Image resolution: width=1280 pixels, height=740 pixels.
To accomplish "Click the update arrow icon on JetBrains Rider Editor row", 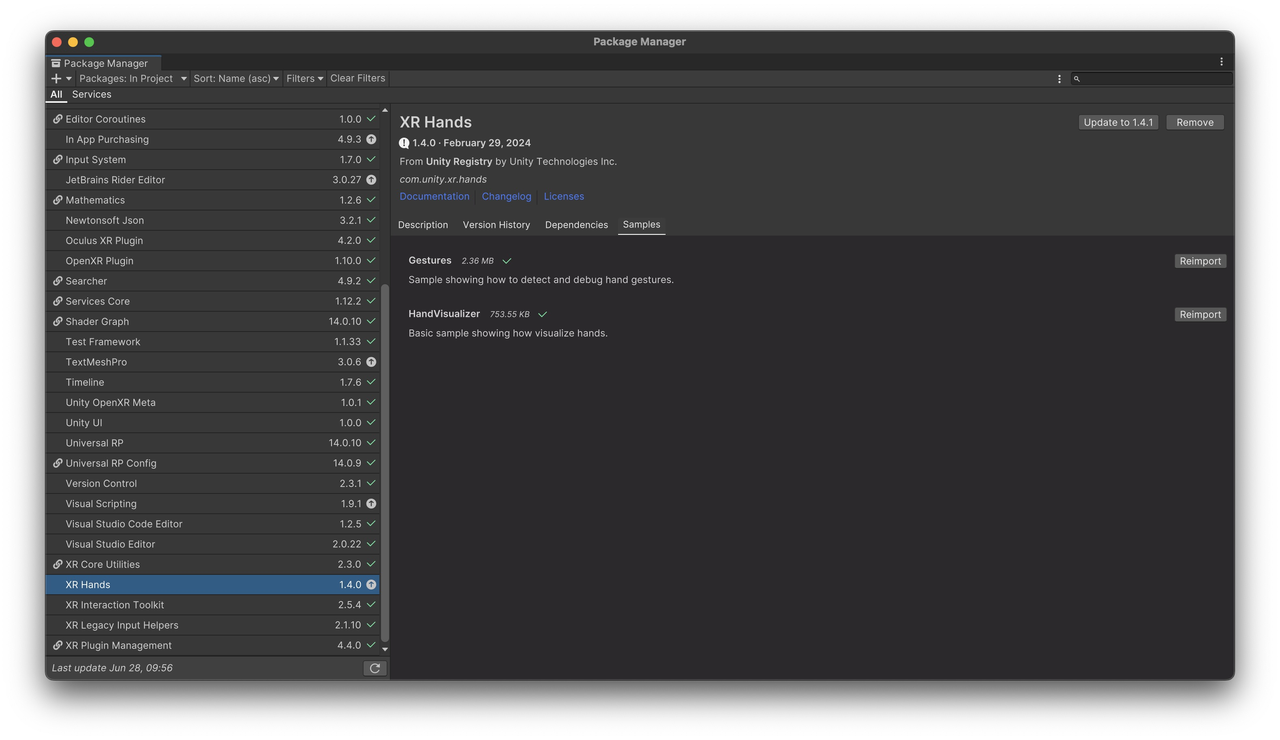I will point(371,180).
